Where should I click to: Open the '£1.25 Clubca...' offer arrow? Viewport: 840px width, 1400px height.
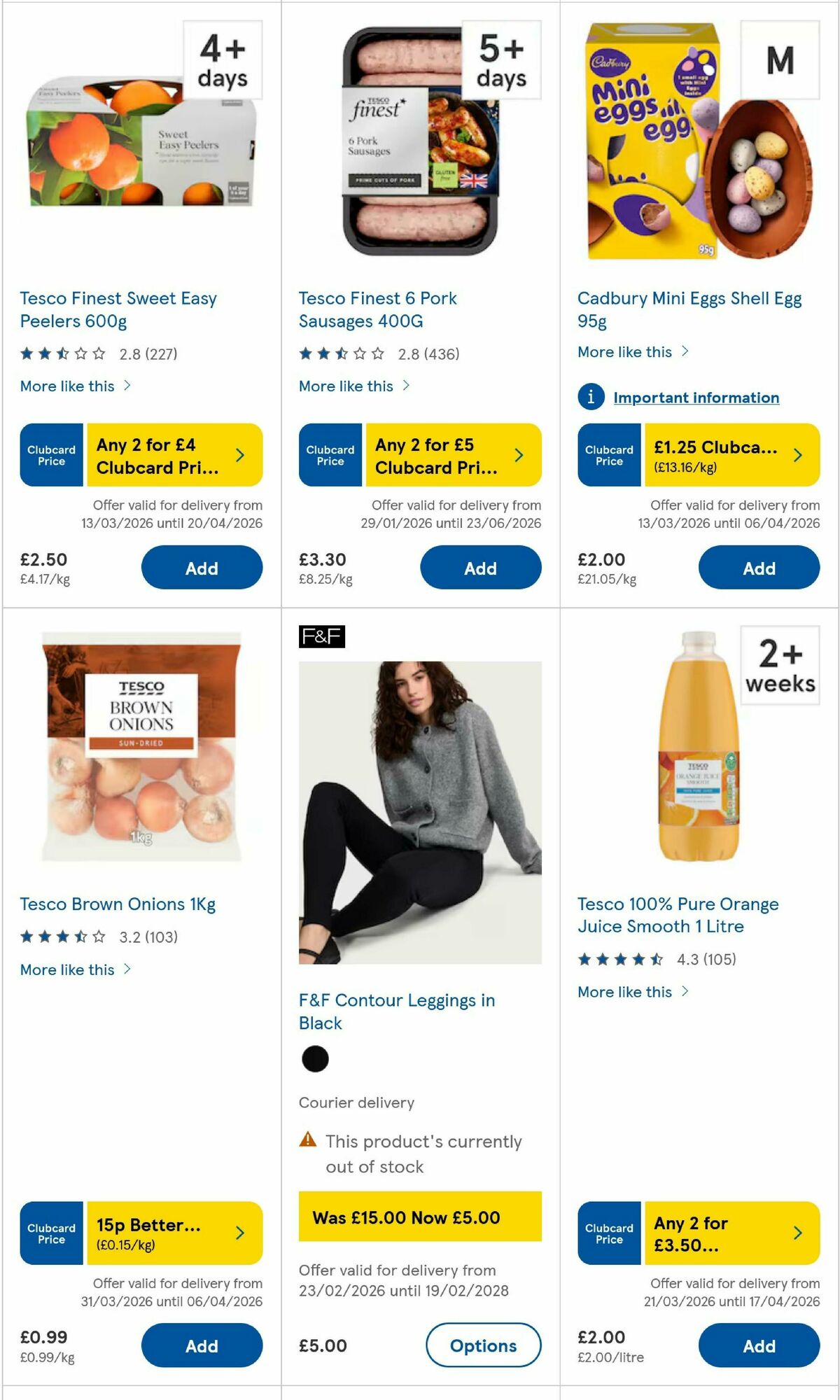[x=797, y=455]
